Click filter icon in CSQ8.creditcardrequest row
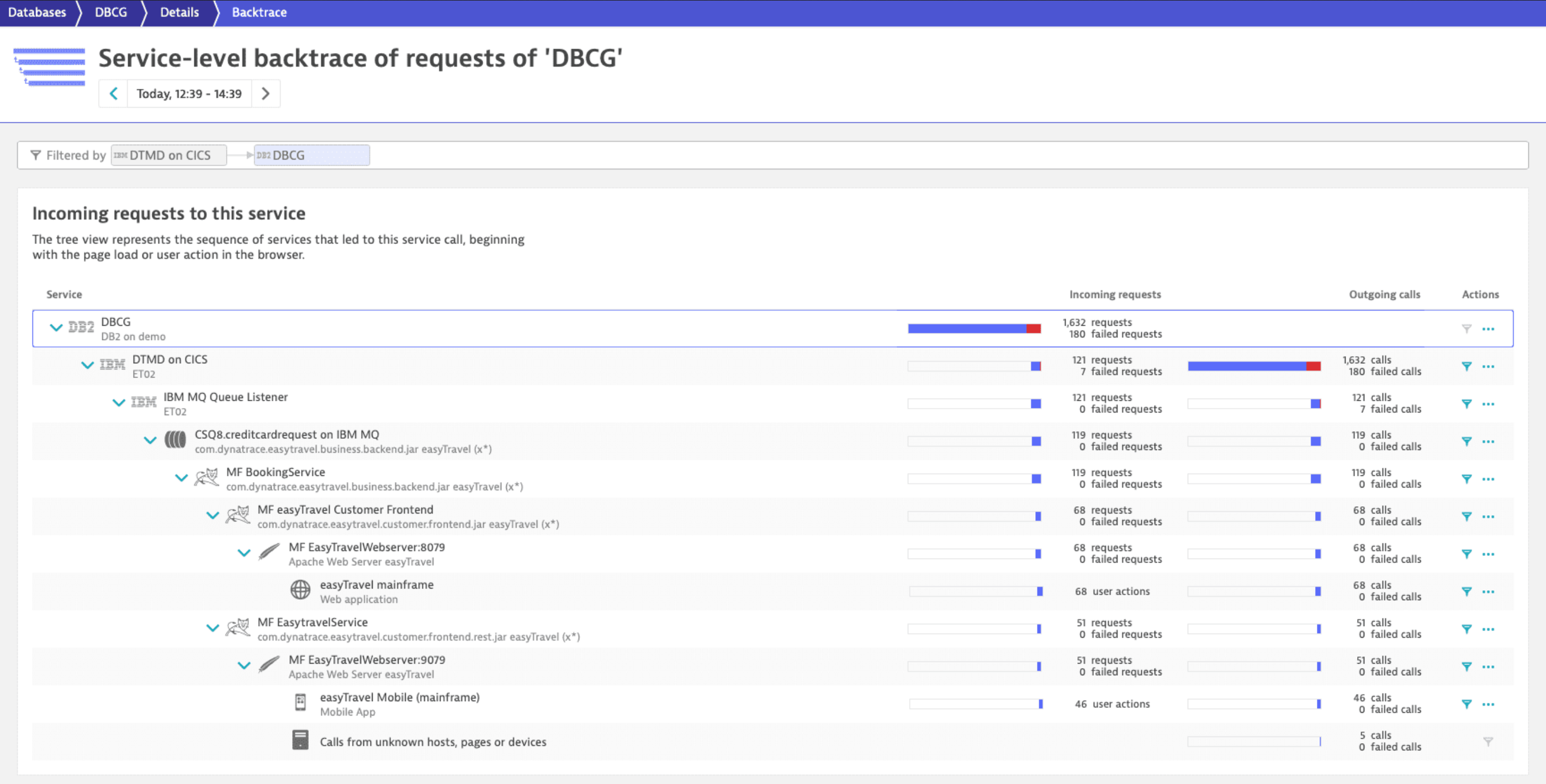1546x784 pixels. coord(1466,441)
